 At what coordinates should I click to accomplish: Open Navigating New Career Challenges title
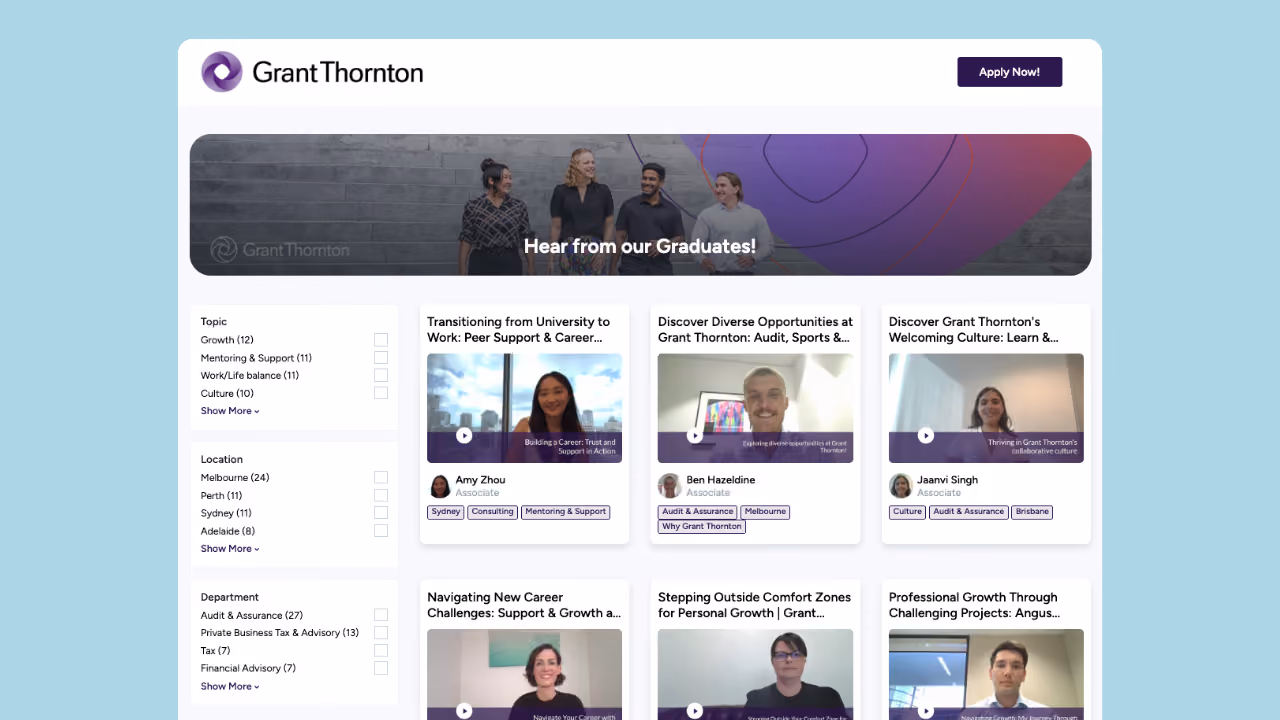524,605
